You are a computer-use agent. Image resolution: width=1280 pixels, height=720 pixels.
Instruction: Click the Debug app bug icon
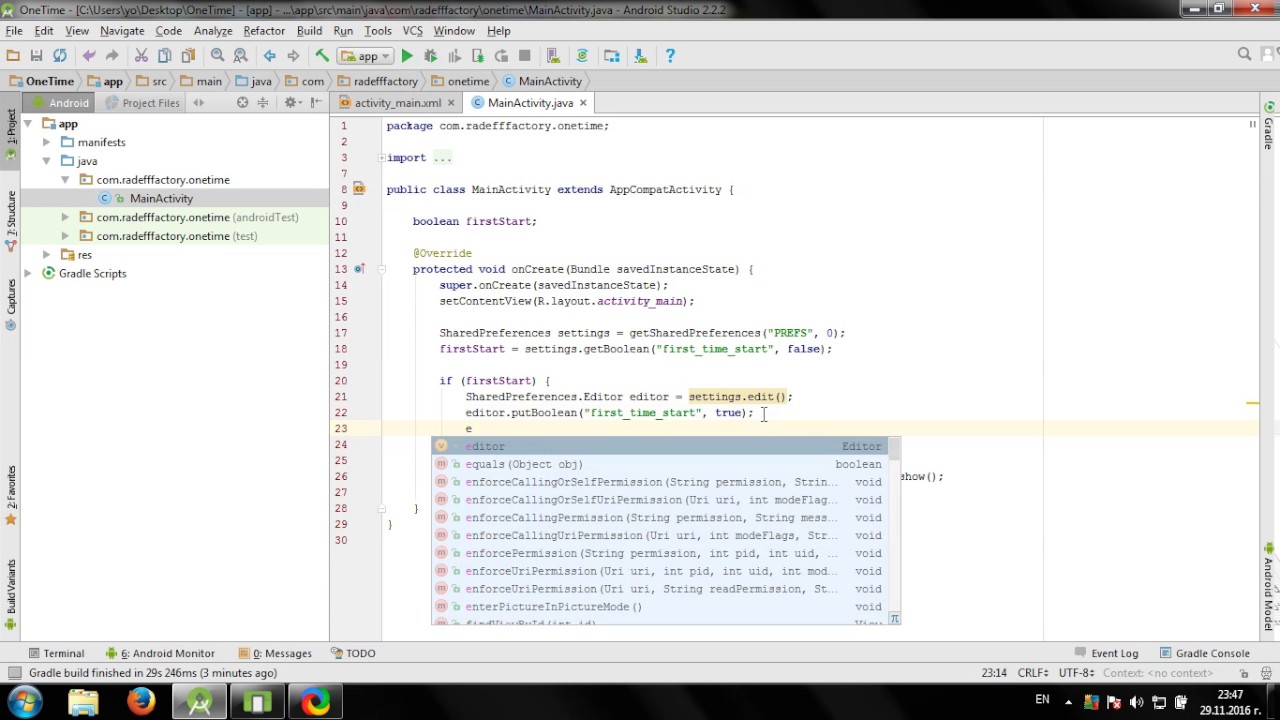(x=431, y=56)
